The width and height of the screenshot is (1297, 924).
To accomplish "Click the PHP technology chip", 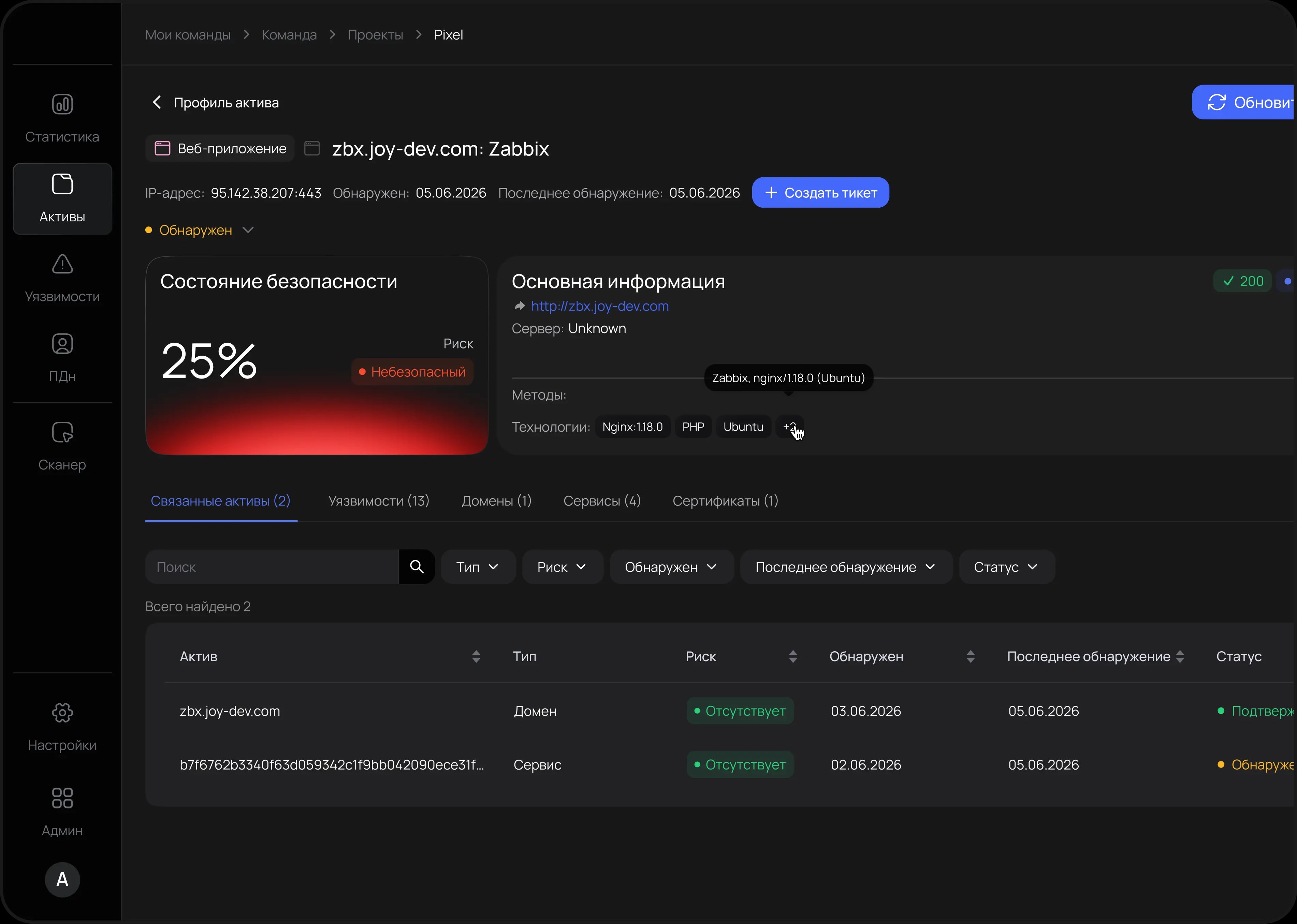I will pyautogui.click(x=693, y=427).
